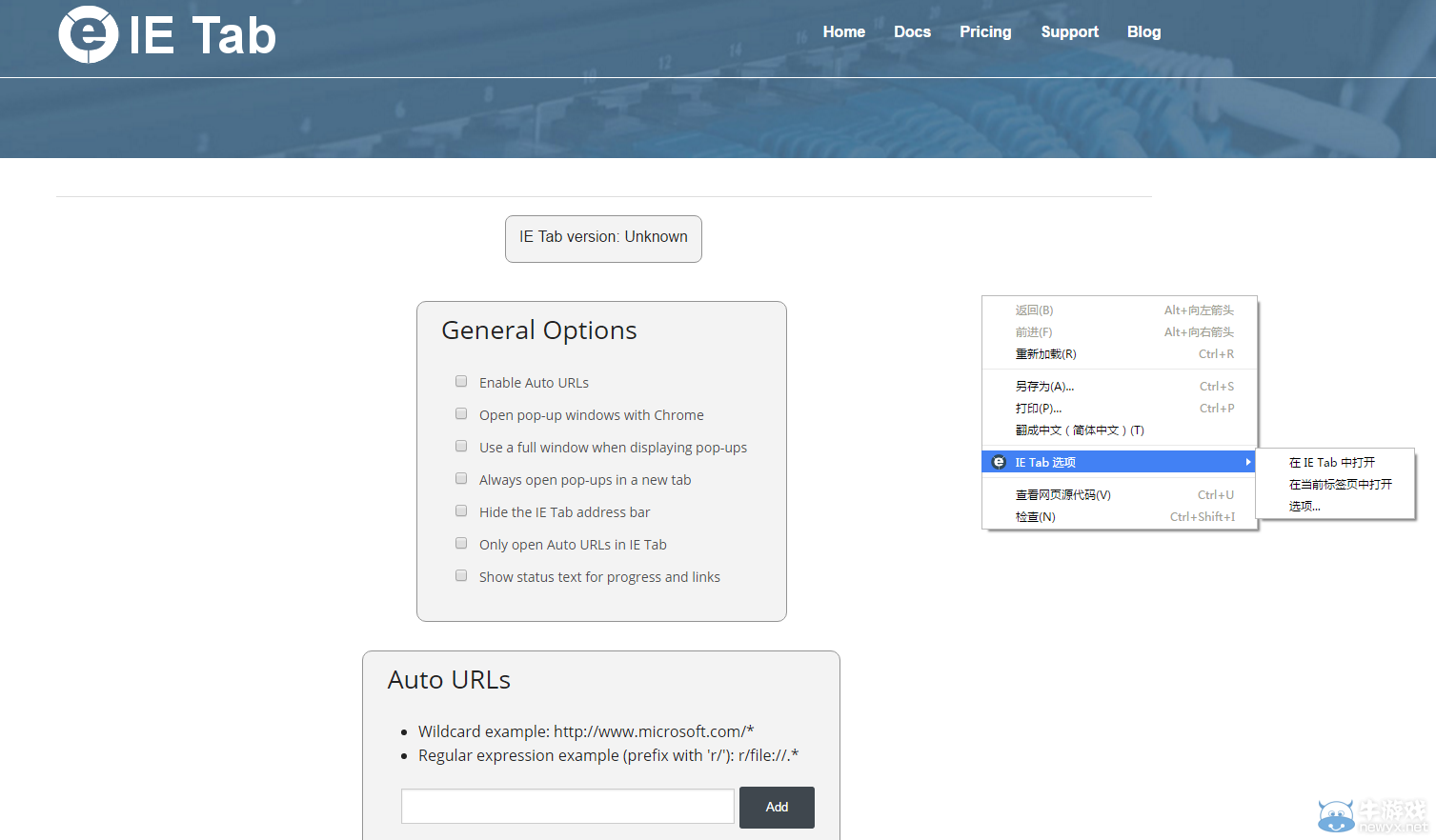Image resolution: width=1436 pixels, height=840 pixels.
Task: Click the Auto URLs text input field
Action: point(568,806)
